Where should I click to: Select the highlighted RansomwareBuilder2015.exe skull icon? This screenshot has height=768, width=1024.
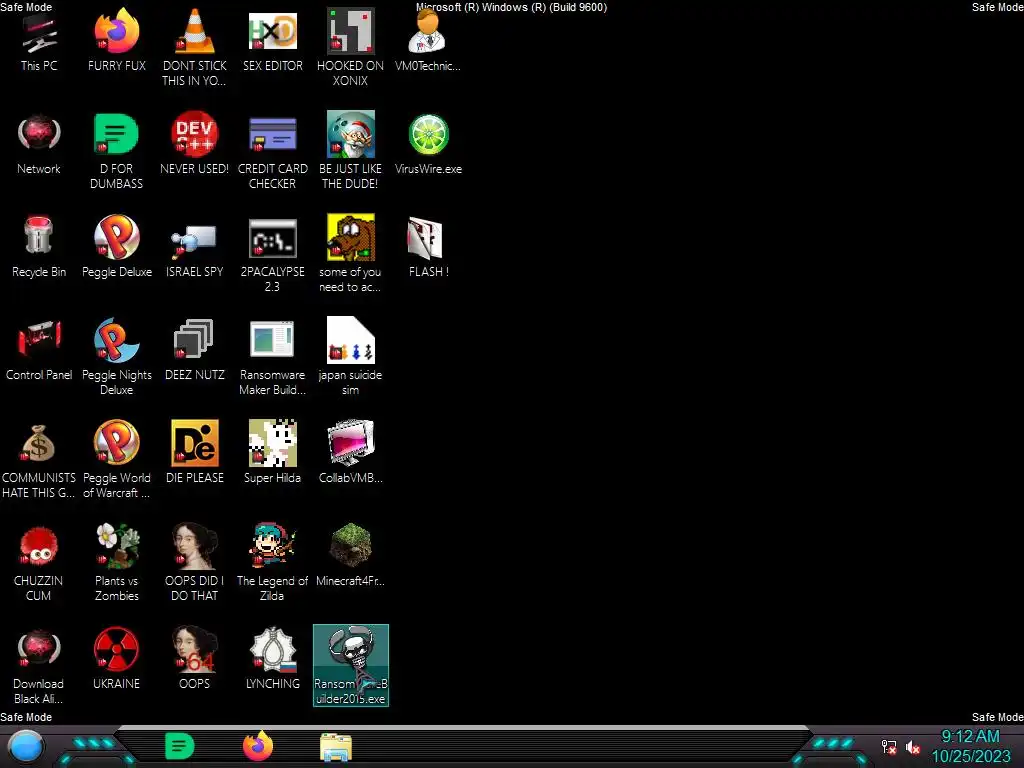(x=351, y=665)
